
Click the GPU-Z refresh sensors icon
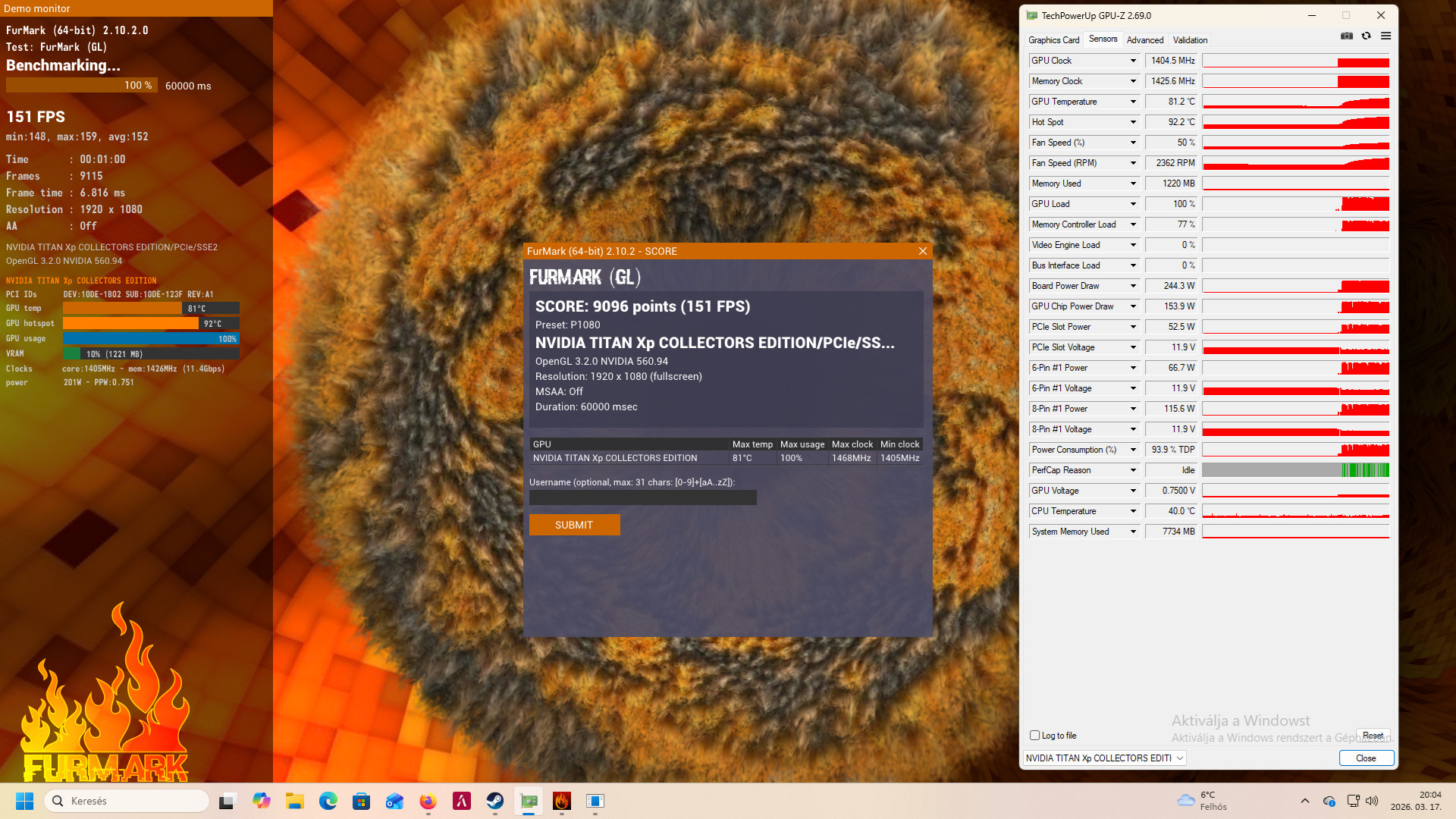click(x=1366, y=36)
